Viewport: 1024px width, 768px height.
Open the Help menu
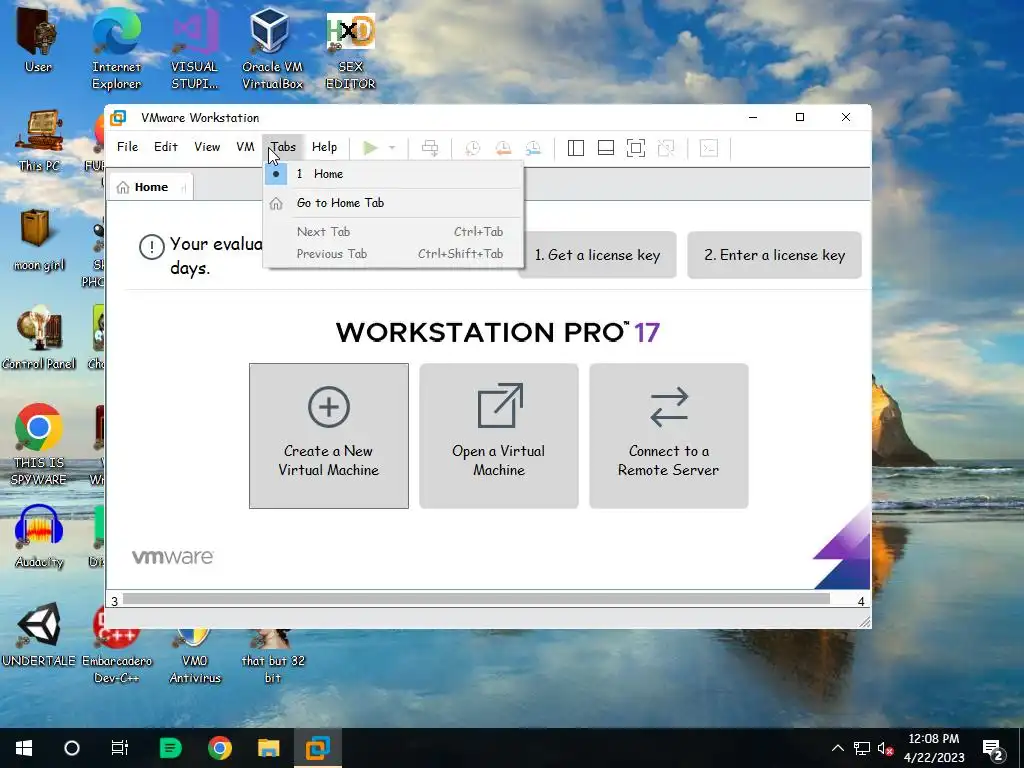(x=325, y=147)
